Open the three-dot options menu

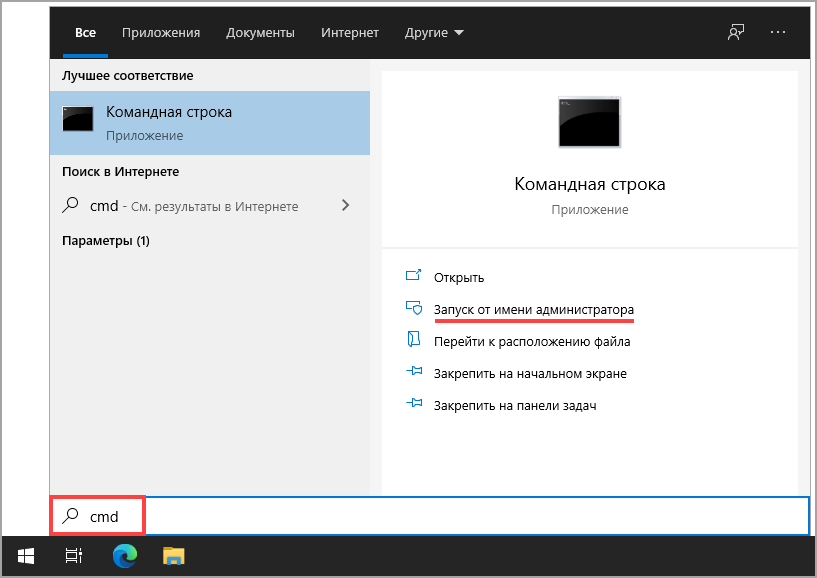[x=778, y=32]
